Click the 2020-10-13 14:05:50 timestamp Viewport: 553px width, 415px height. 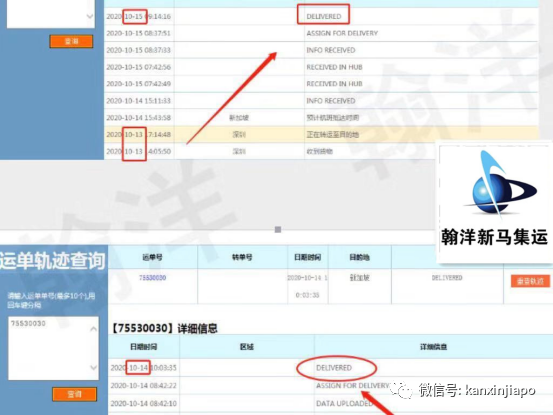pyautogui.click(x=139, y=151)
